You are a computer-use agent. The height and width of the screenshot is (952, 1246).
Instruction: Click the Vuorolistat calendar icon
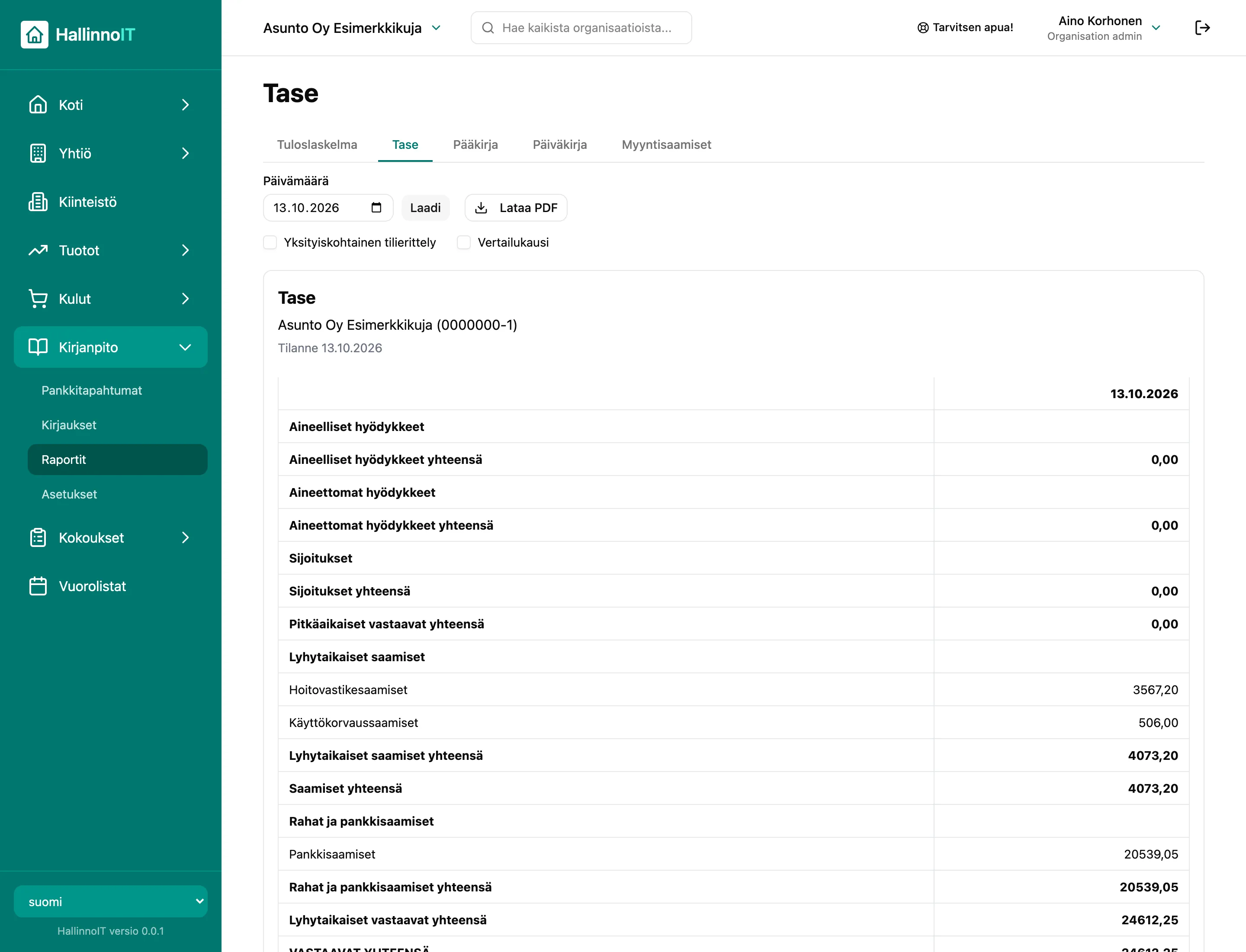pos(38,586)
